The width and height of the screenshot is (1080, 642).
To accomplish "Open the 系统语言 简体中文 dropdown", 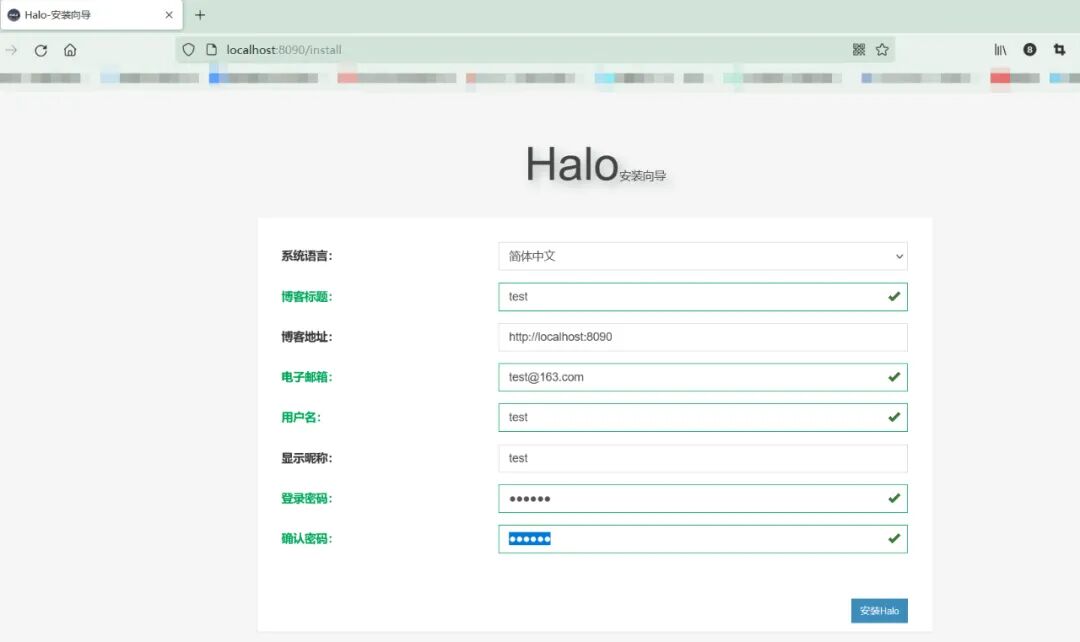I will pyautogui.click(x=703, y=256).
